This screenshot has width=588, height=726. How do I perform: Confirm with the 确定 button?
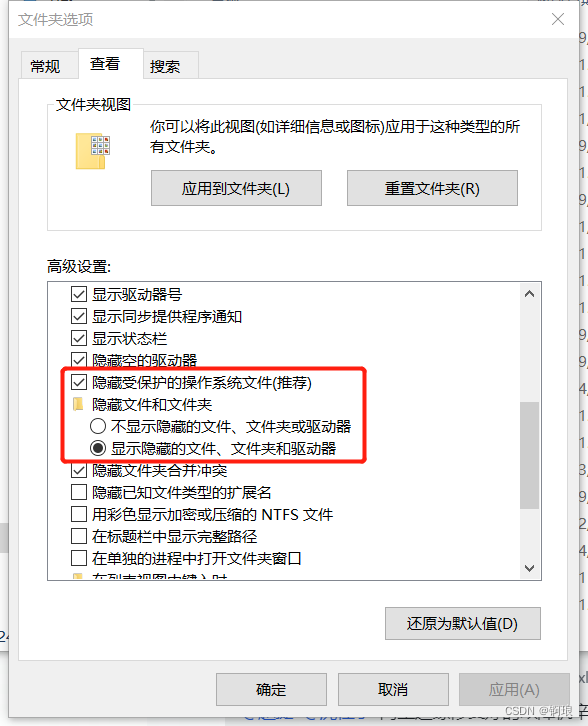pos(271,689)
